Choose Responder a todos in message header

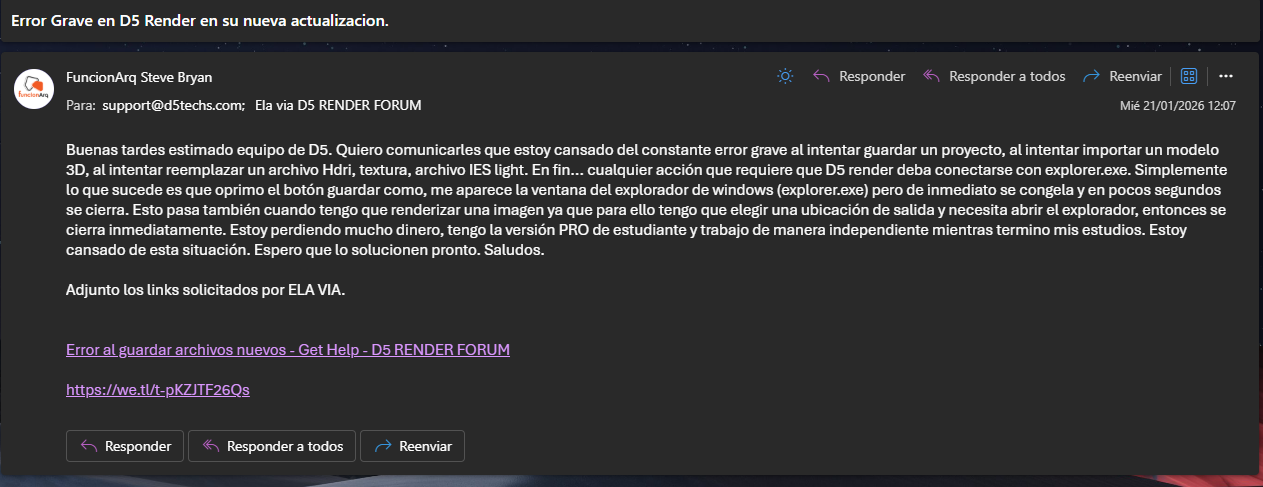(x=994, y=76)
